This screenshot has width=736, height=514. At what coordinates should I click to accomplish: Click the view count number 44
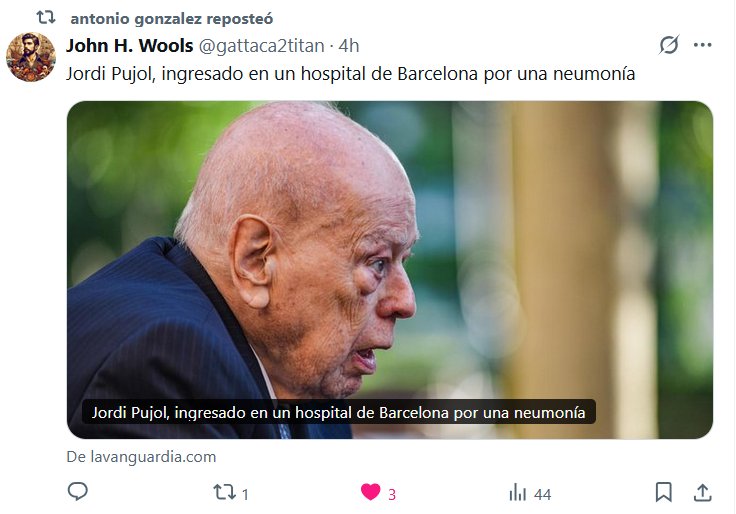[543, 494]
